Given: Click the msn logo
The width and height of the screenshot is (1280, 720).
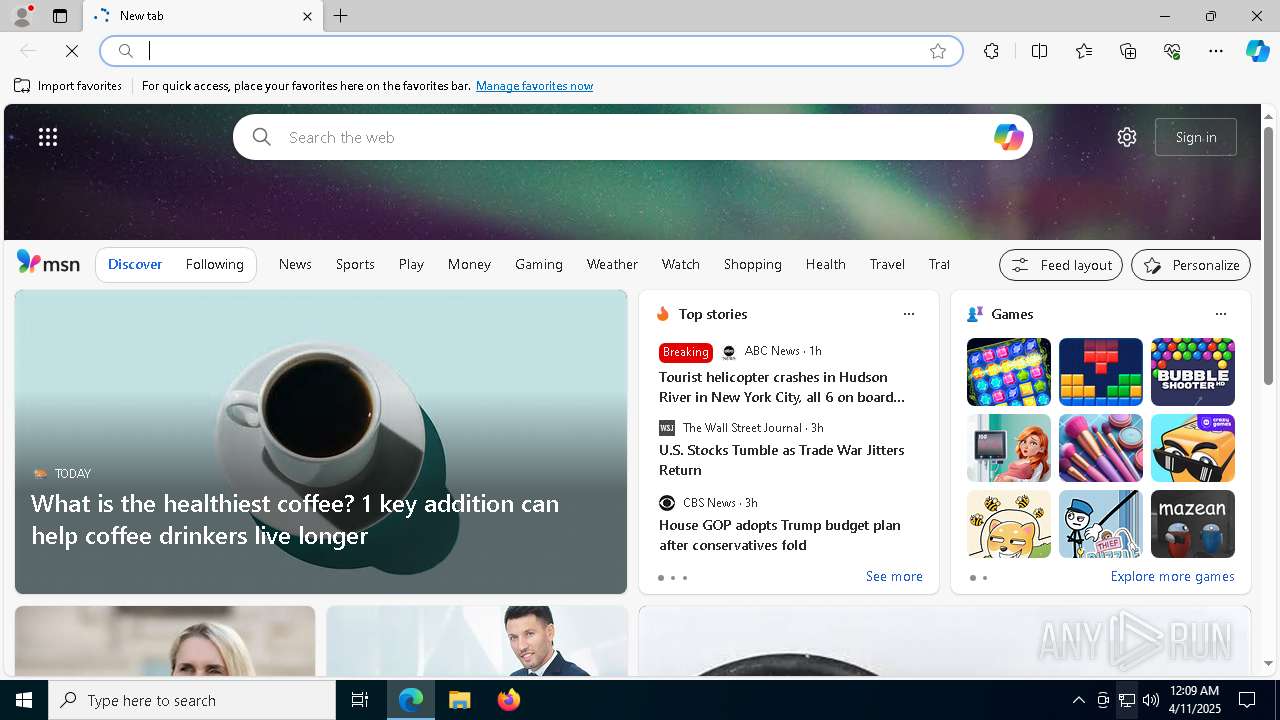Looking at the screenshot, I should 48,263.
